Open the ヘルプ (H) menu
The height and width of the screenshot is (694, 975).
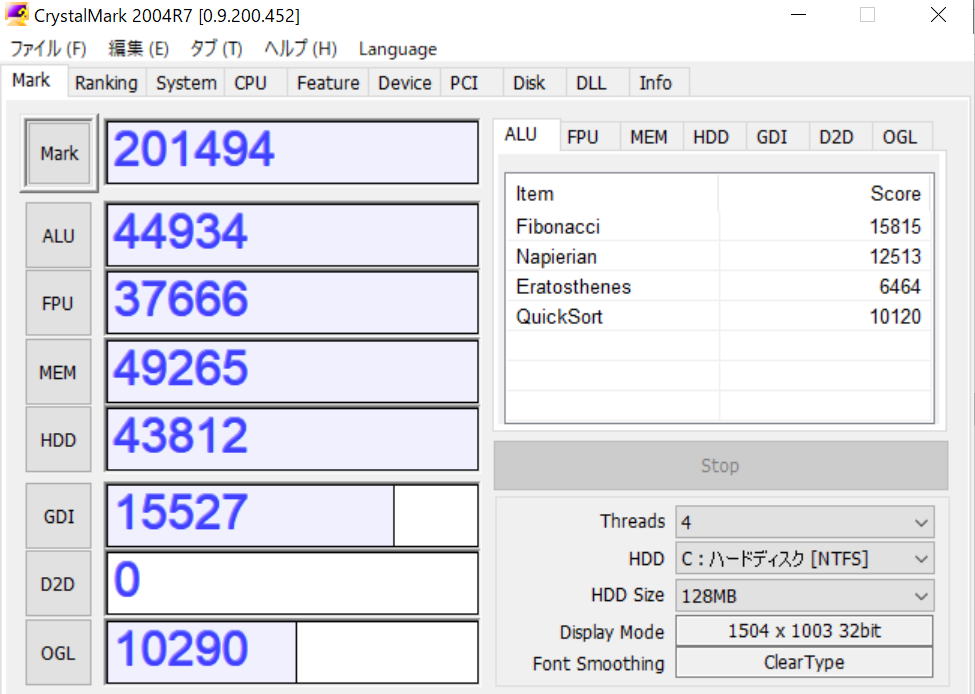(x=300, y=49)
